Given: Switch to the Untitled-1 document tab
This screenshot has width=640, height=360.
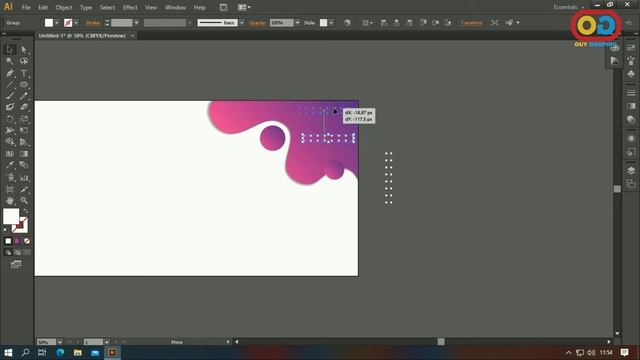Looking at the screenshot, I should [x=82, y=36].
